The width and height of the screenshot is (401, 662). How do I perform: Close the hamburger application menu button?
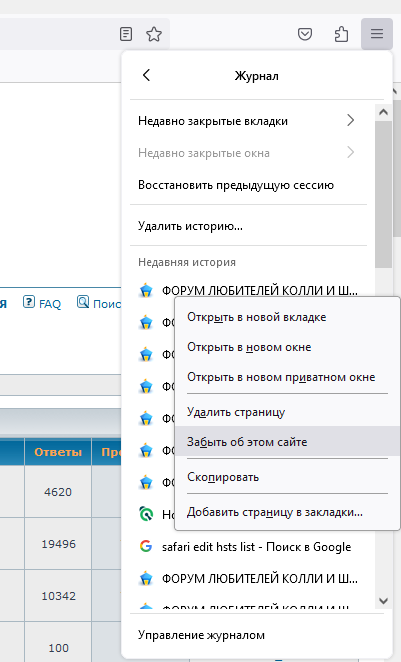[x=377, y=34]
